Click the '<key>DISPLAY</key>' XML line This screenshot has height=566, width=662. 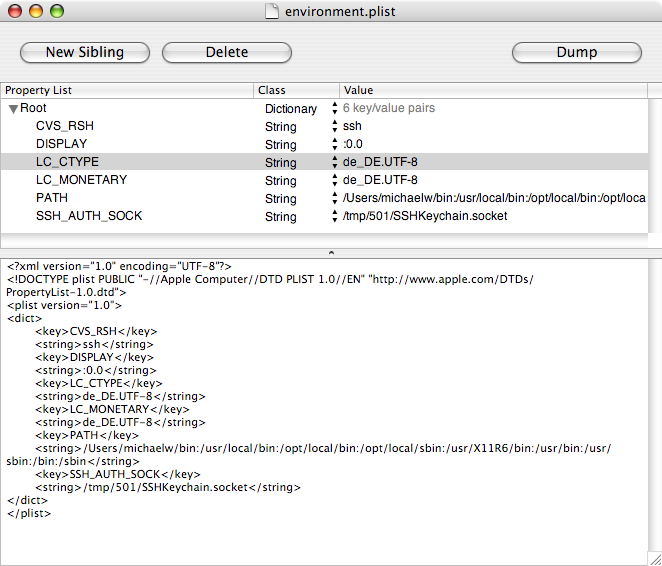95,357
